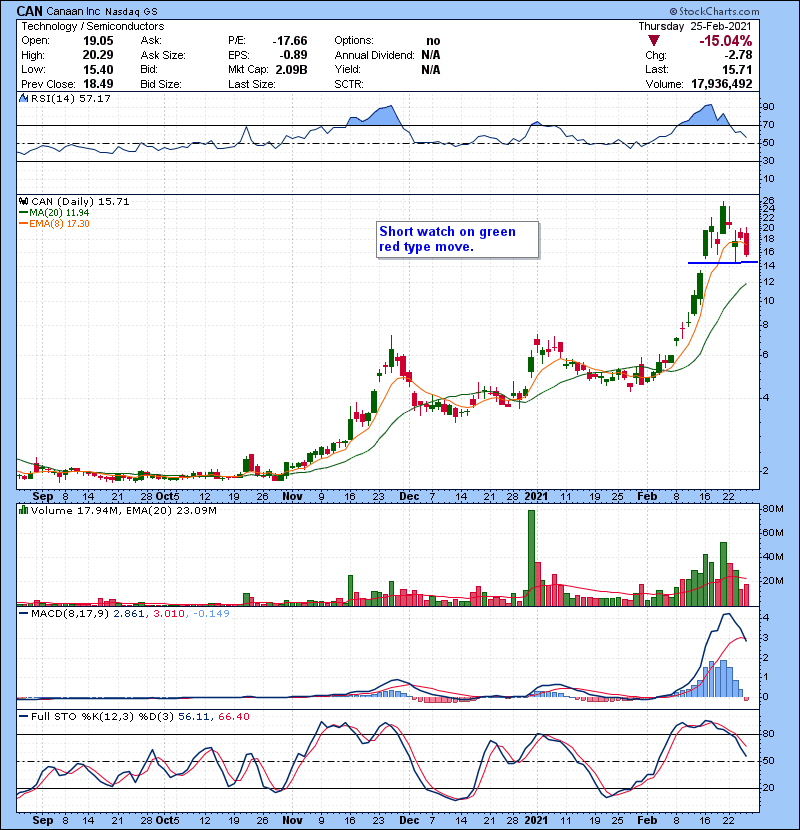Select the Open value 19.05
The width and height of the screenshot is (800, 830).
coord(98,41)
